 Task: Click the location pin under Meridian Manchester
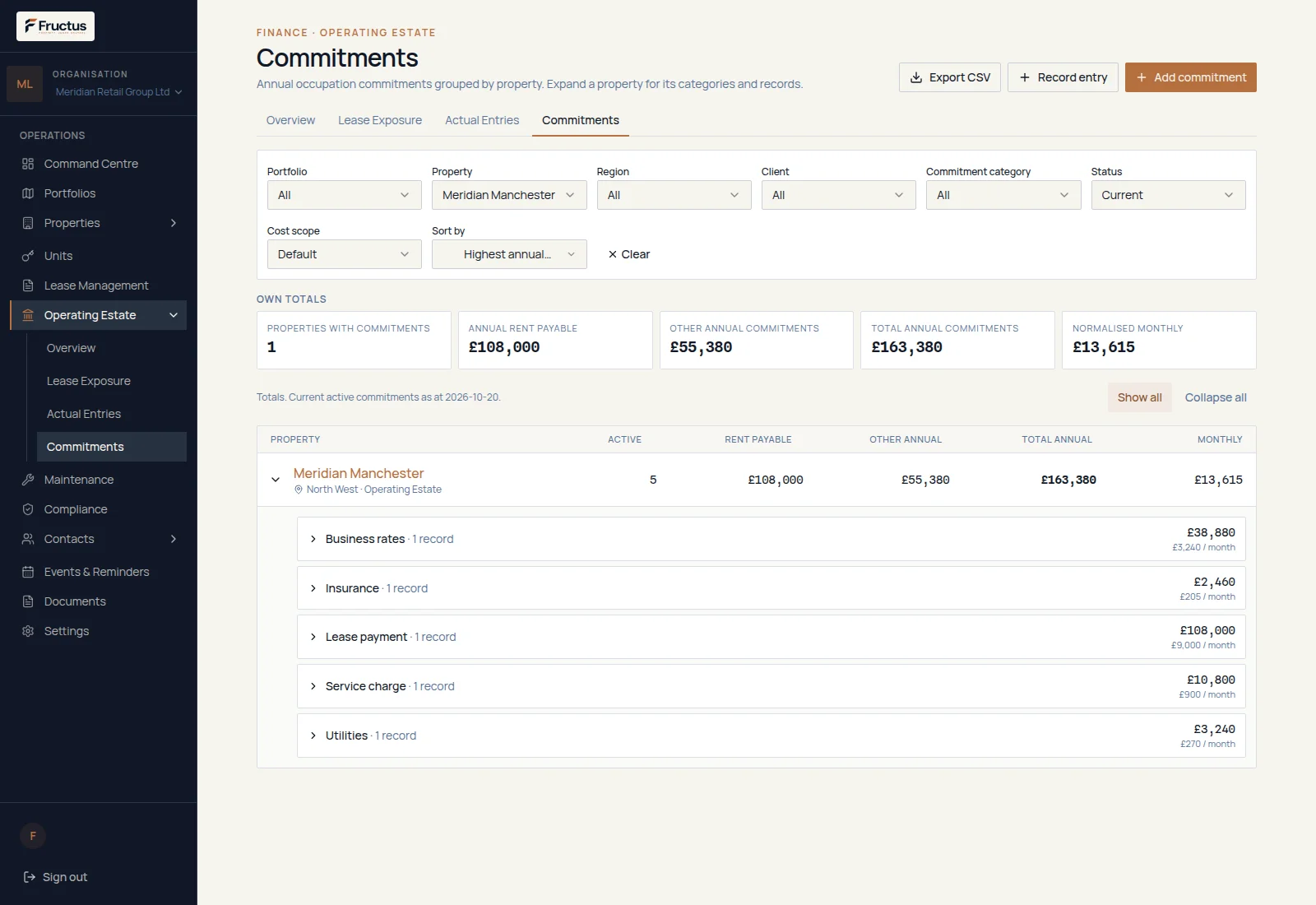(x=299, y=490)
